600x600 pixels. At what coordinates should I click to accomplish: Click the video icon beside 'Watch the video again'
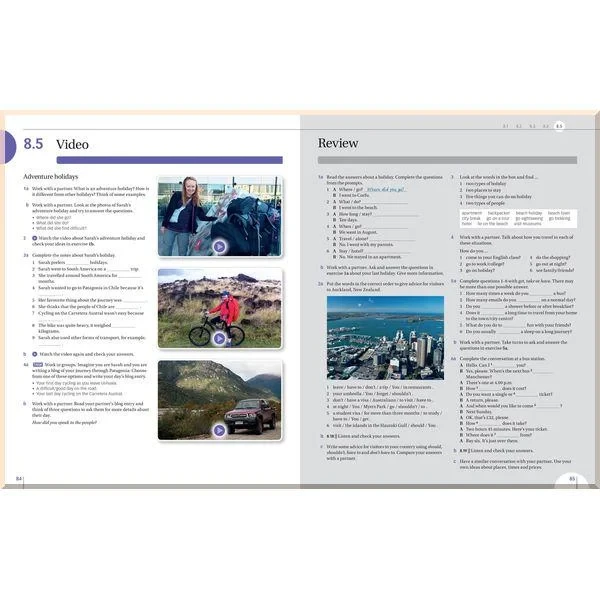(x=34, y=354)
